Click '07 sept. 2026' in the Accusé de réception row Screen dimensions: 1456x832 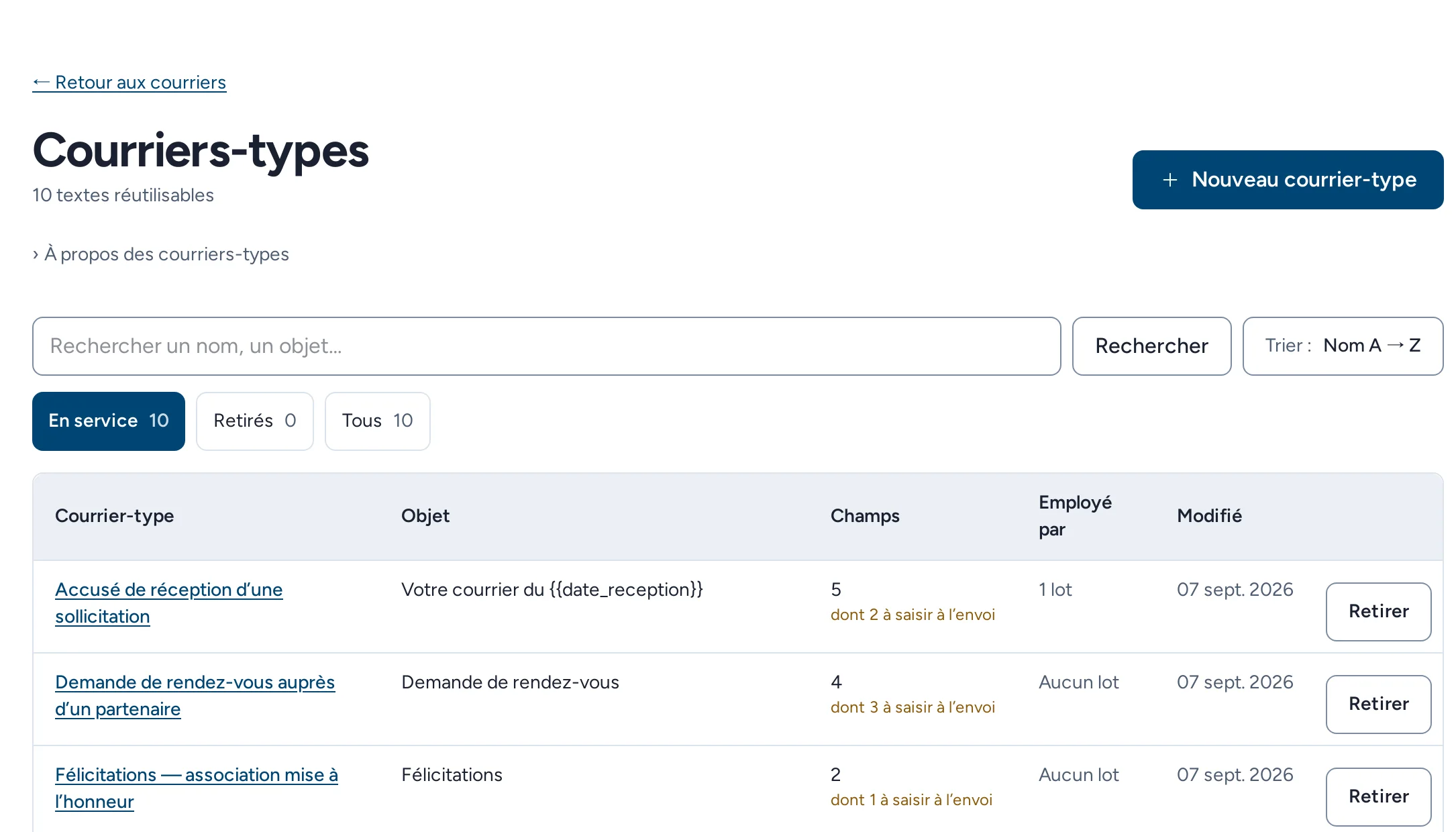1235,590
